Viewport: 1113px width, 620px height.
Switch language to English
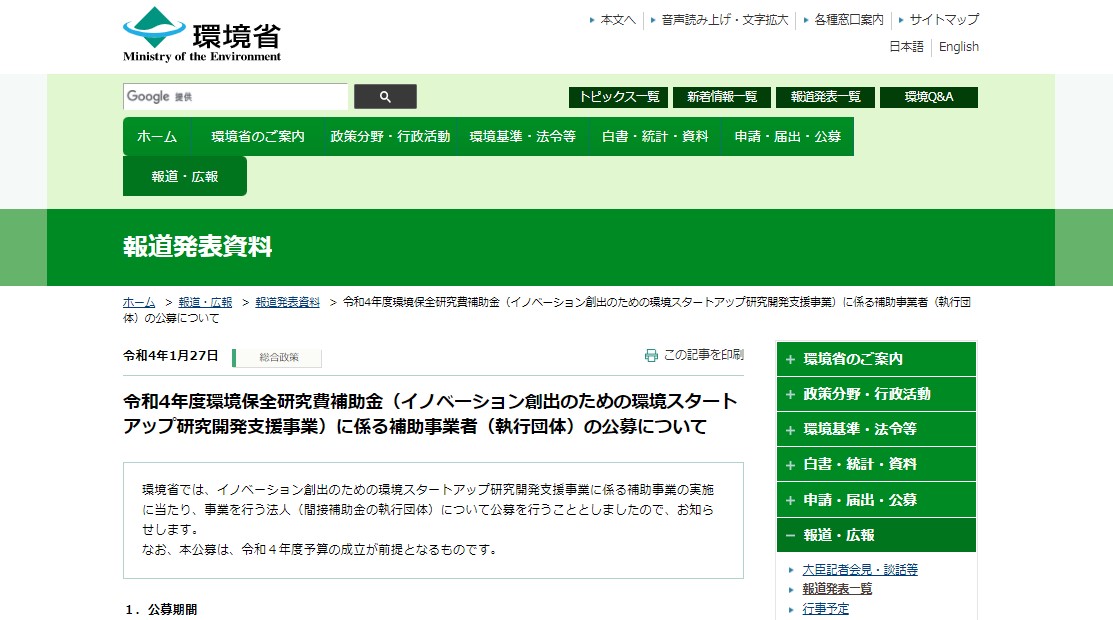[958, 47]
